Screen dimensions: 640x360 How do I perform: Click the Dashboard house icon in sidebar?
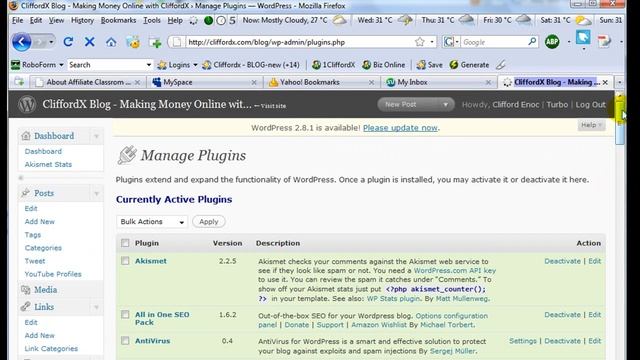pos(26,136)
